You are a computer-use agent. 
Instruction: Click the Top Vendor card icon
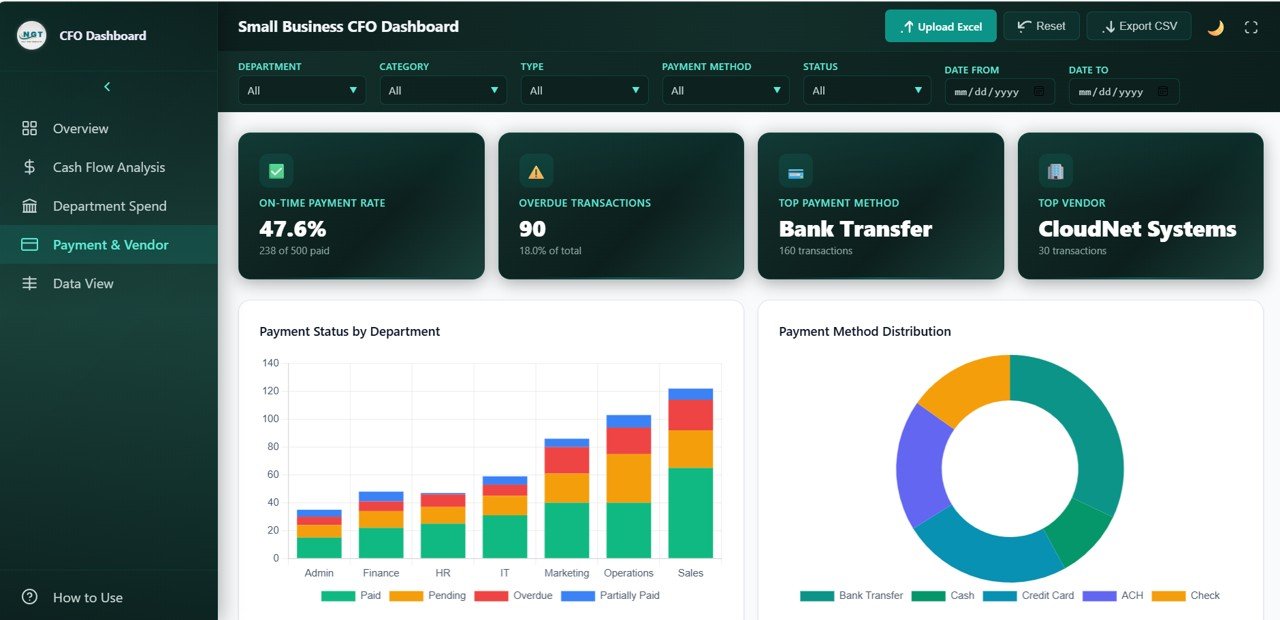1054,170
